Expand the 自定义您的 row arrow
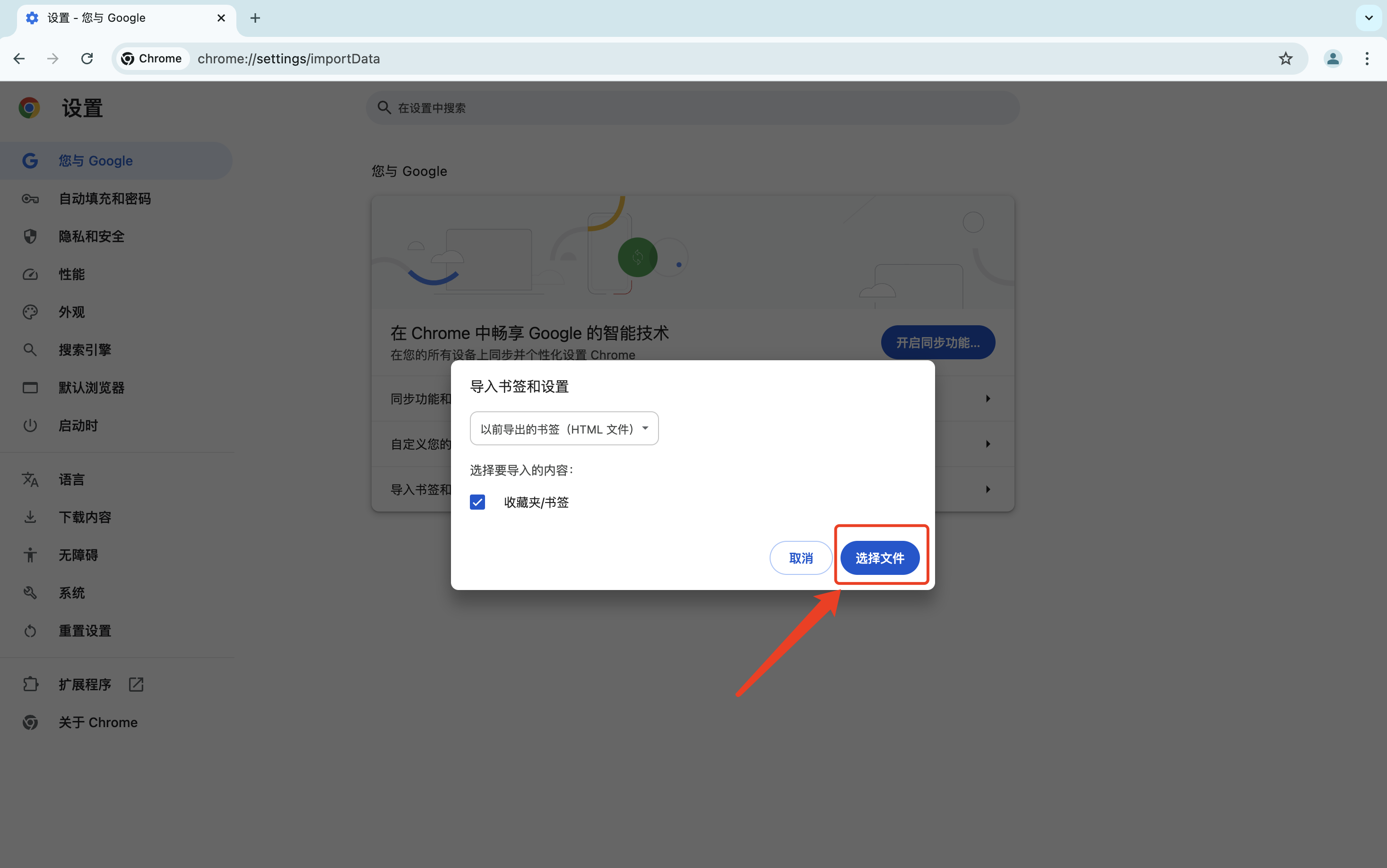Image resolution: width=1387 pixels, height=868 pixels. pyautogui.click(x=988, y=444)
